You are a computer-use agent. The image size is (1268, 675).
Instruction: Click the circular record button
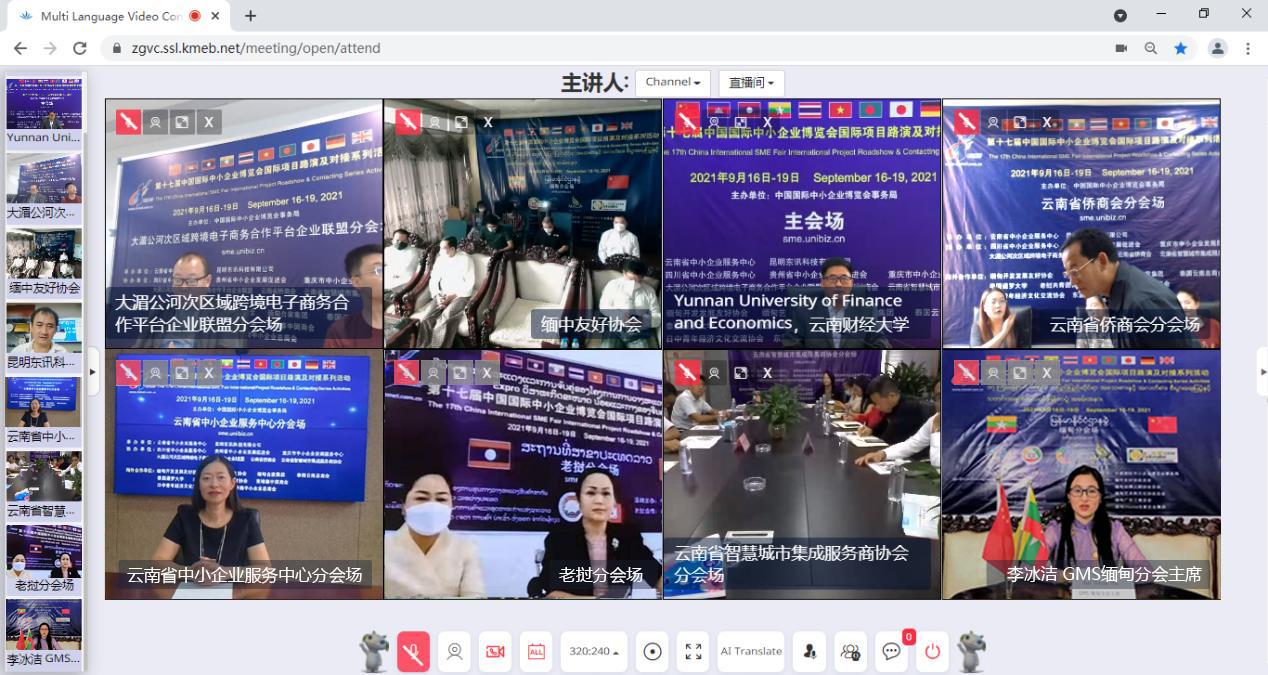coord(652,651)
